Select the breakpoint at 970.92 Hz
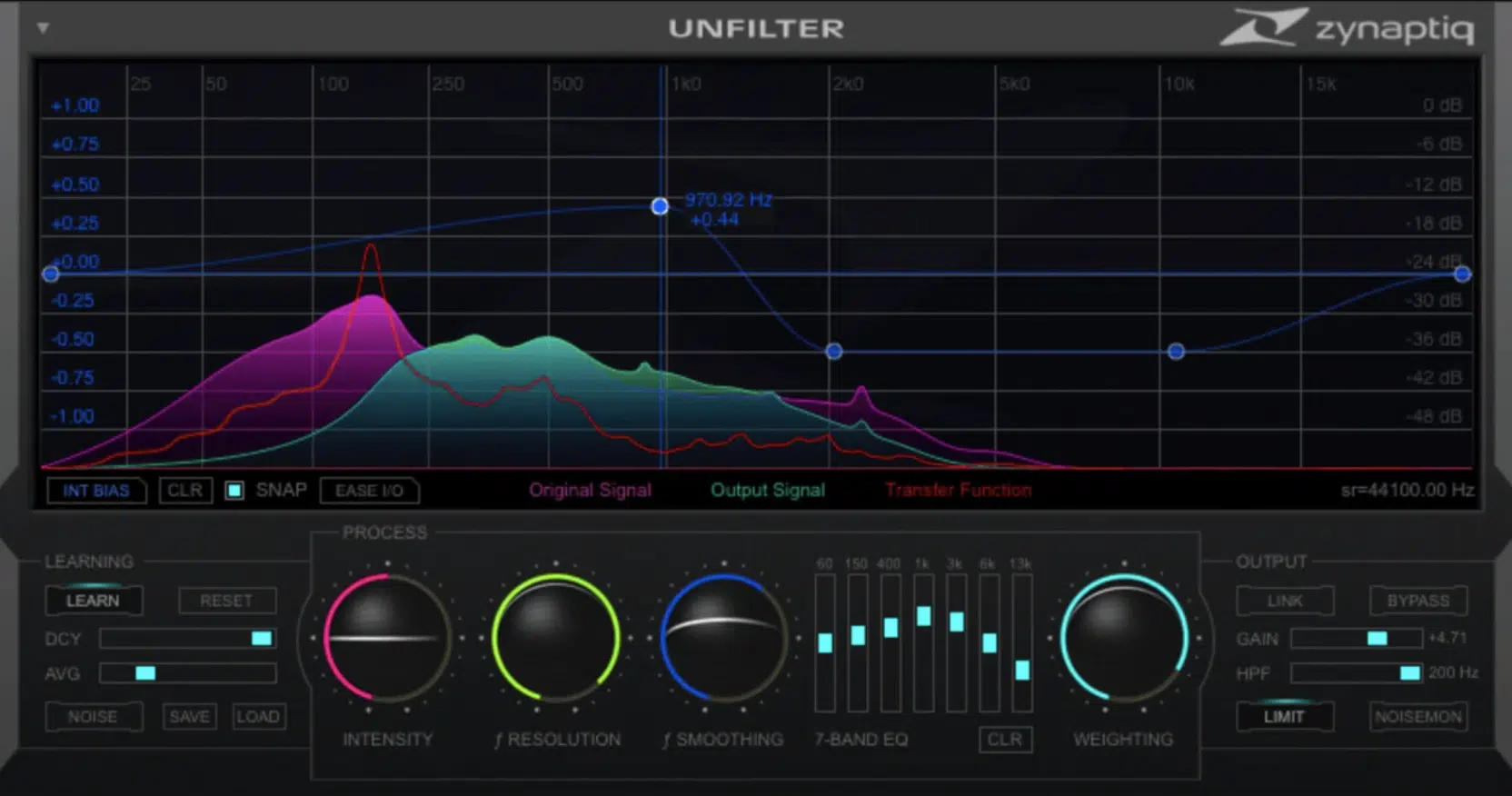The image size is (1512, 796). 660,206
